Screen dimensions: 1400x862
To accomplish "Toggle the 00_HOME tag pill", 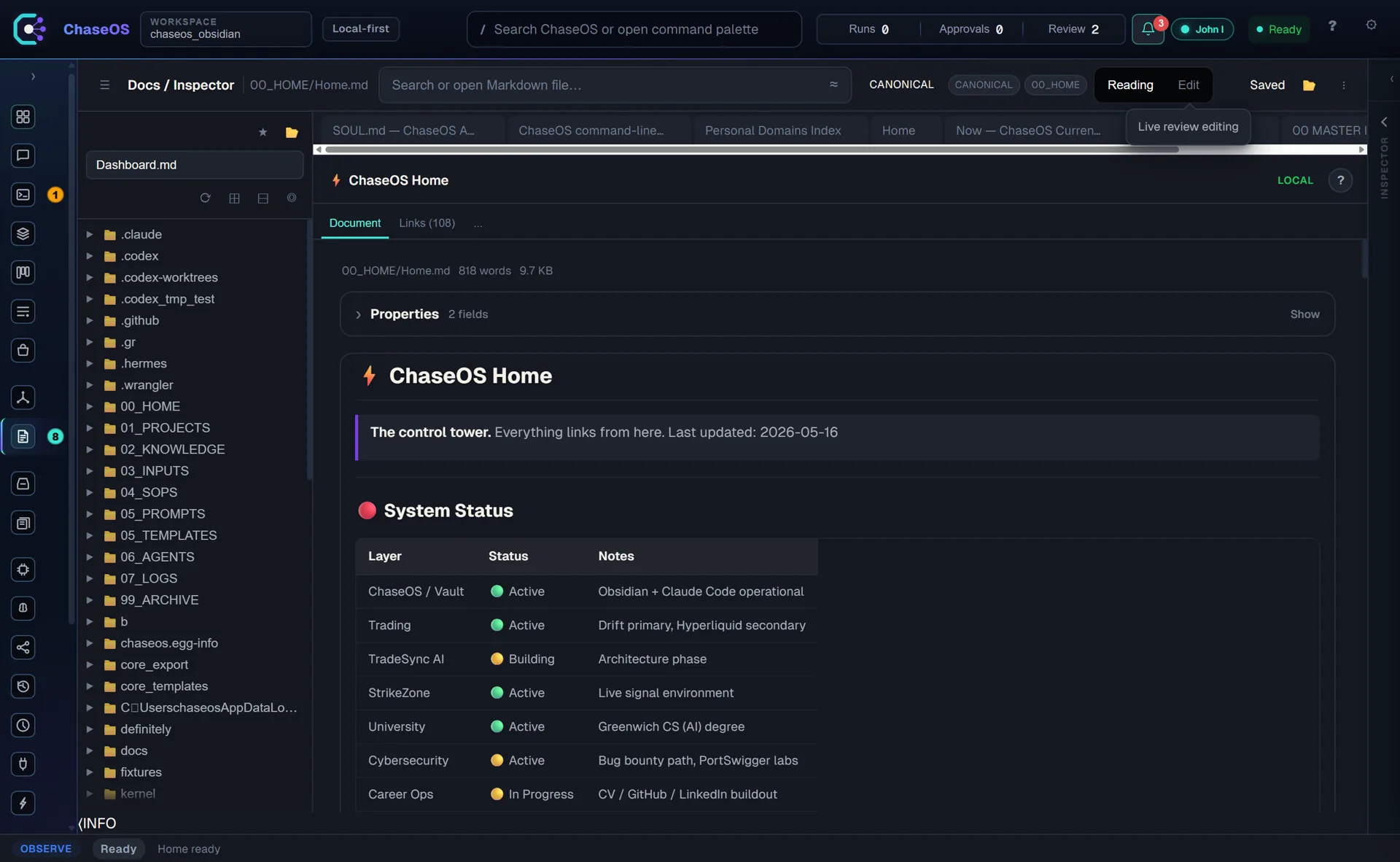I will 1055,85.
